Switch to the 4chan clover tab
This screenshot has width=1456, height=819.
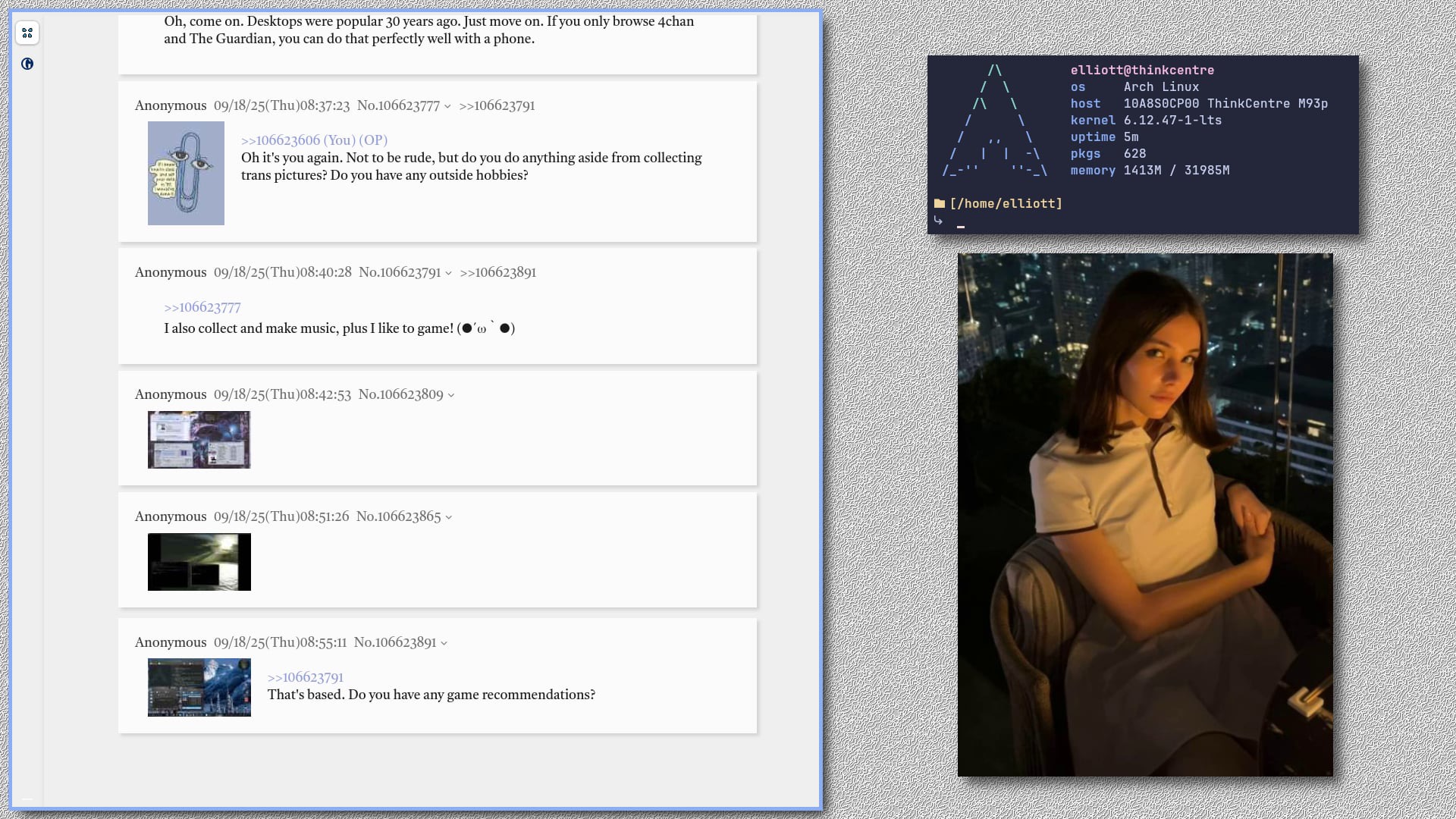click(x=27, y=33)
